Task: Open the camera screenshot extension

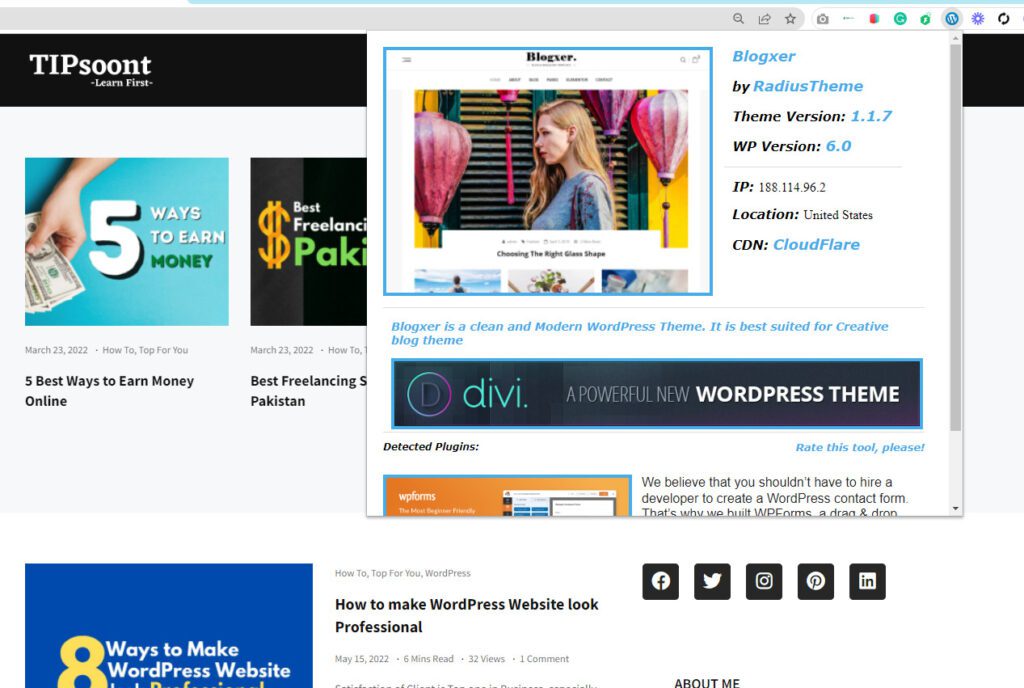Action: click(823, 19)
